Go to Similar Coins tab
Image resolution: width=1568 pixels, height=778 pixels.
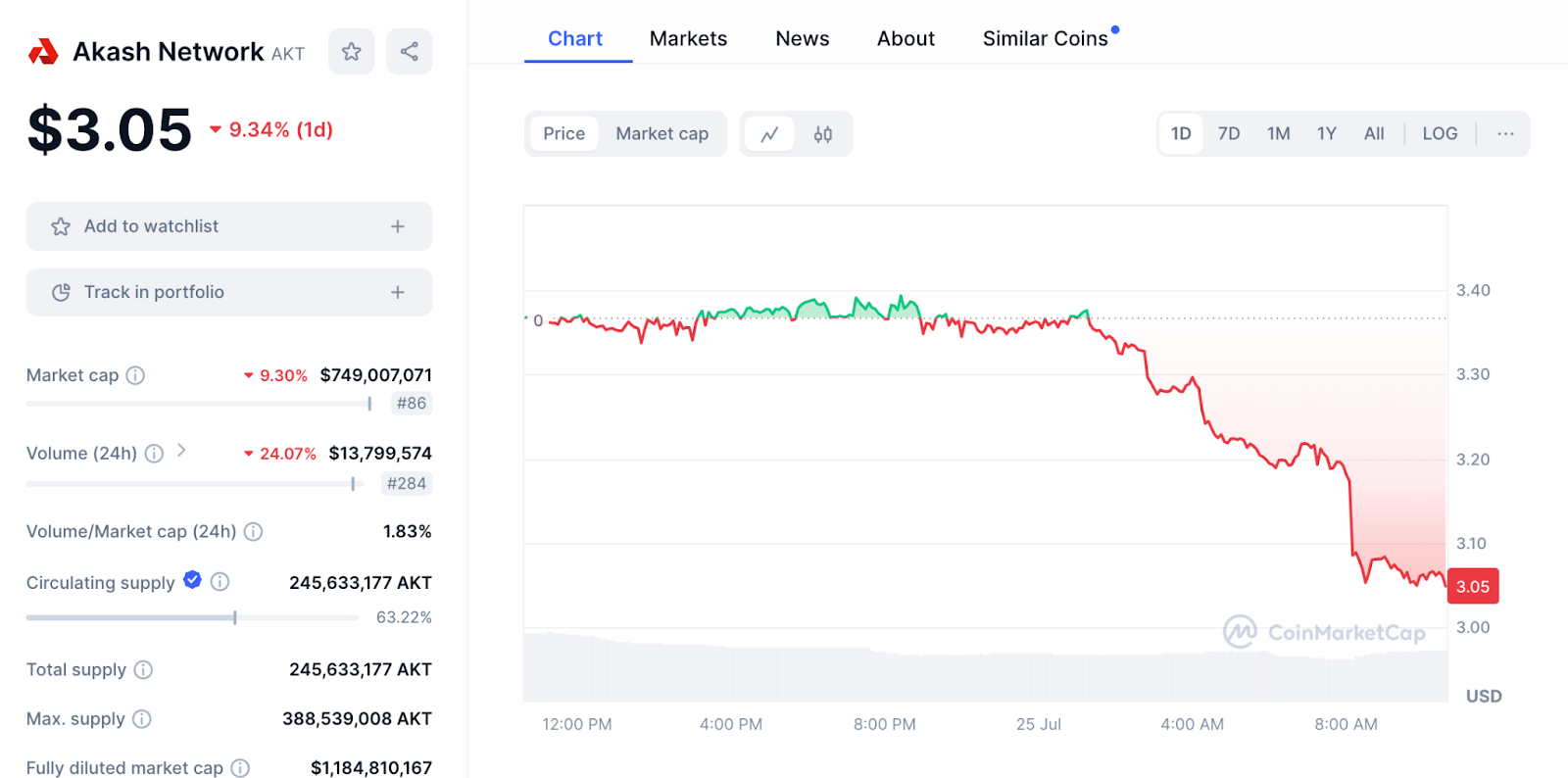point(1045,39)
